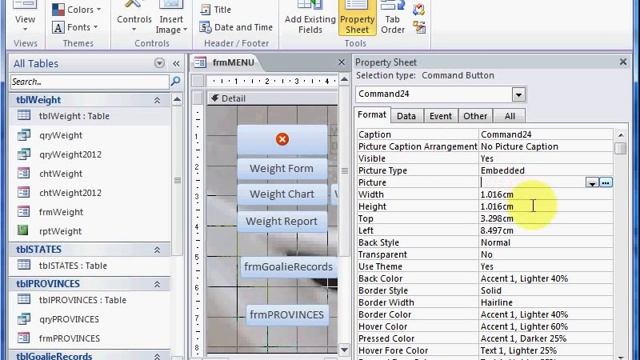
Task: Click the Visible property value Yes
Action: (x=546, y=158)
